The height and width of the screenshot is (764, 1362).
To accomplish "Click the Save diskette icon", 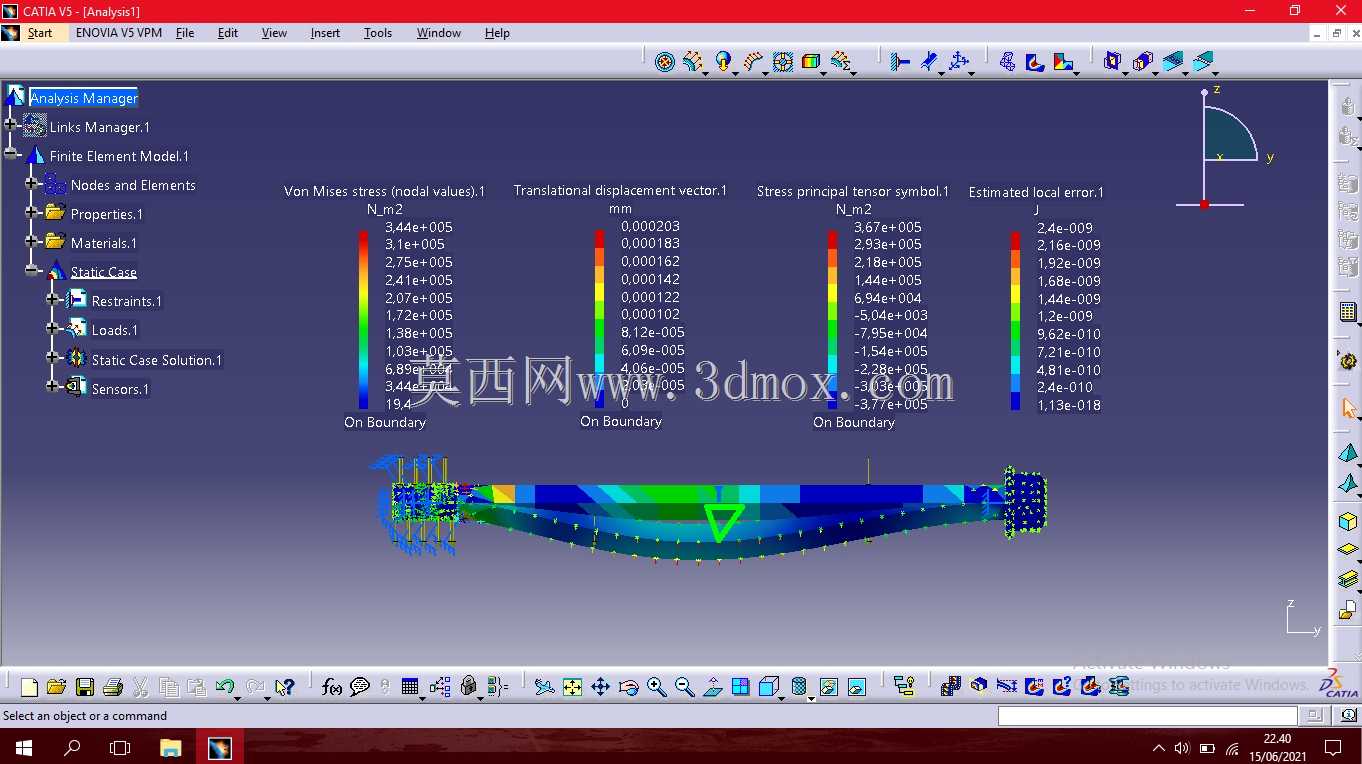I will click(85, 687).
